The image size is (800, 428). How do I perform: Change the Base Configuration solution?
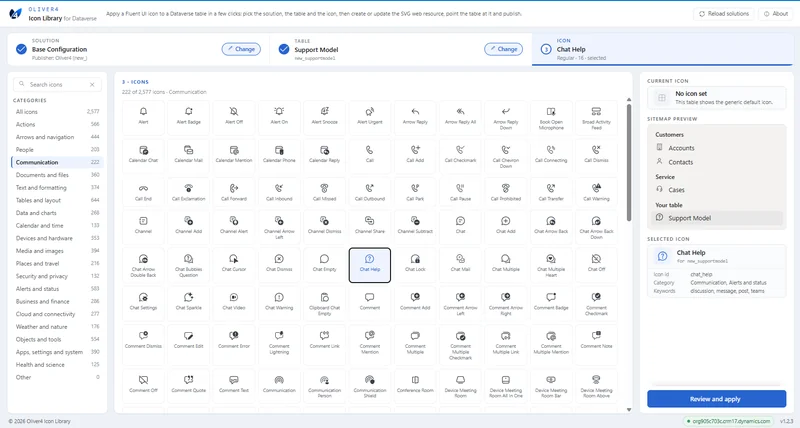click(241, 49)
